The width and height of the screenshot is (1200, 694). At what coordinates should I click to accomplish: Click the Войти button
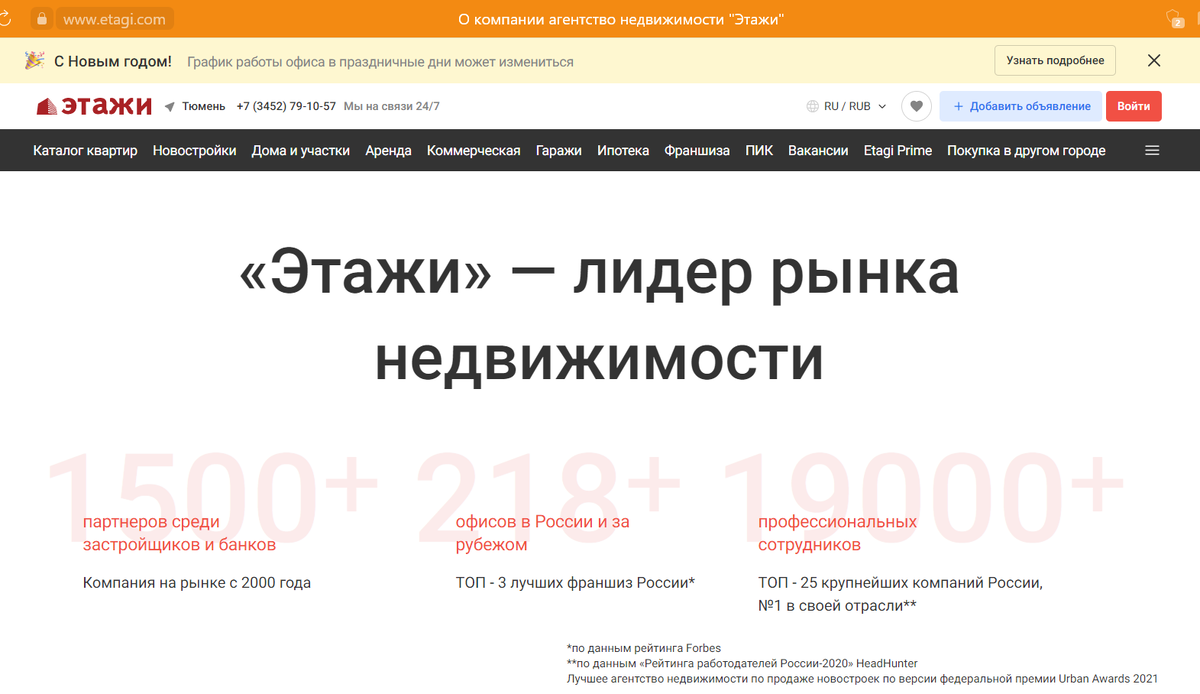click(1134, 106)
